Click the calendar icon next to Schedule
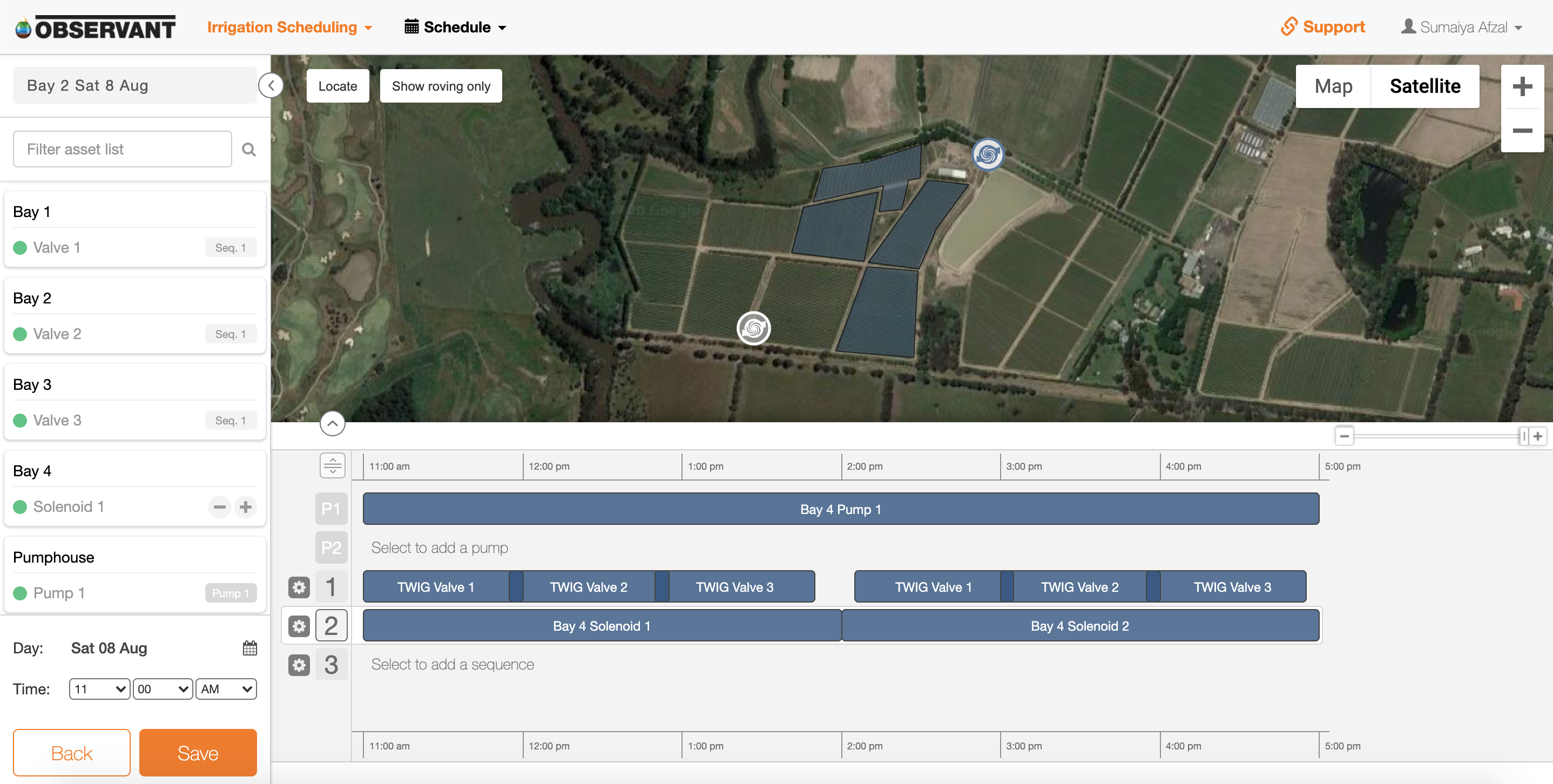 (410, 27)
